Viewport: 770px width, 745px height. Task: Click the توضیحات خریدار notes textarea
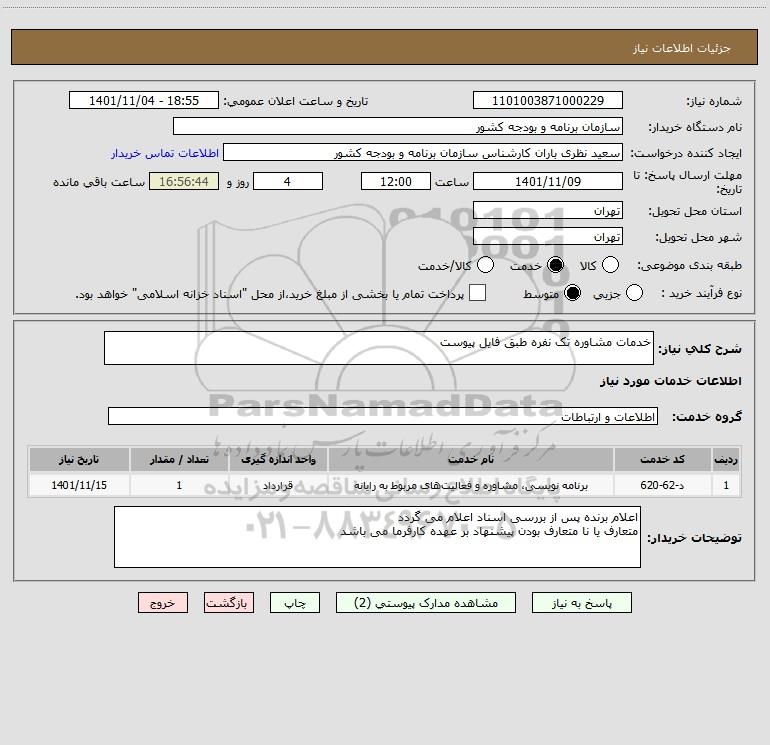(377, 537)
